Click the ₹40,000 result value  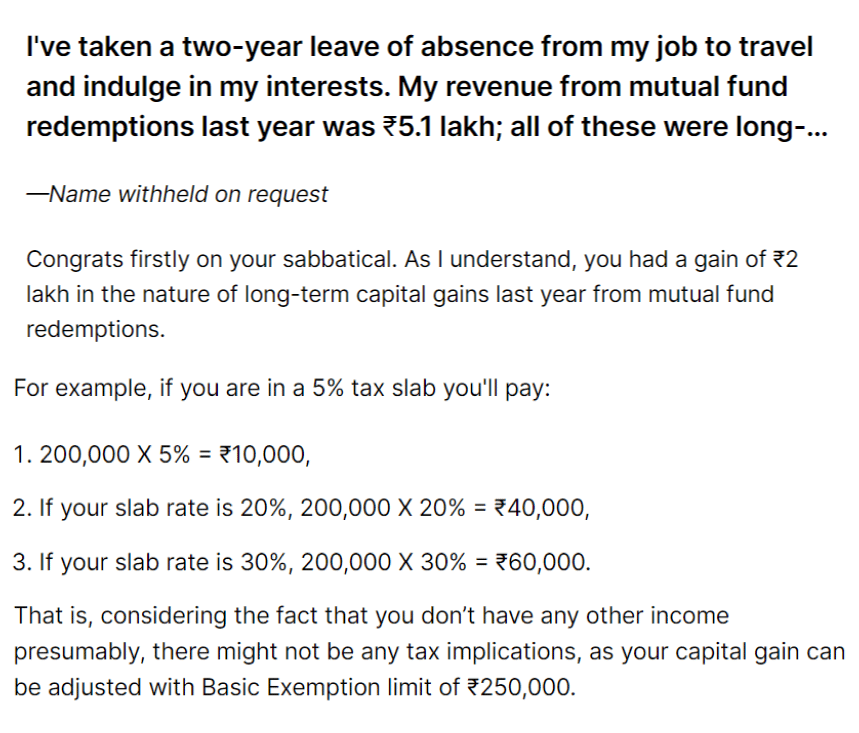tap(542, 508)
